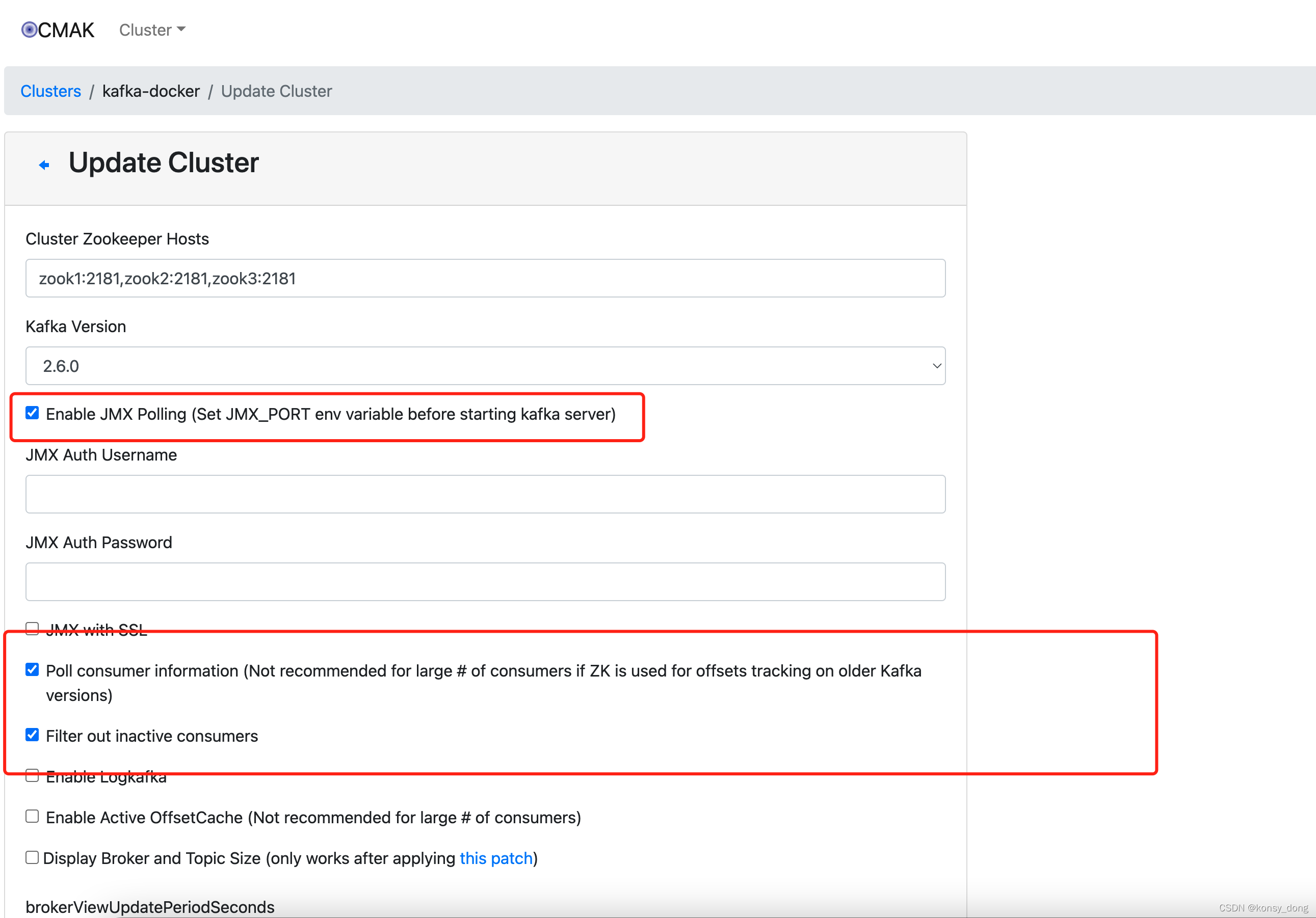Click the Update Cluster breadcrumb text

pos(277,91)
